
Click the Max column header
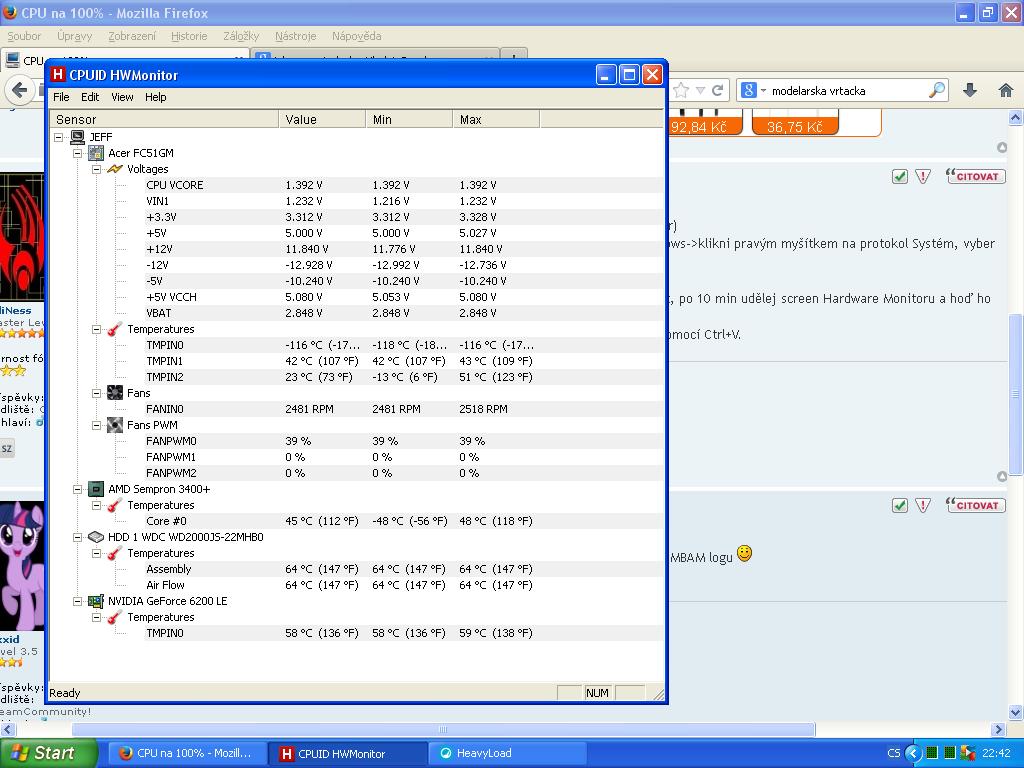pos(496,120)
